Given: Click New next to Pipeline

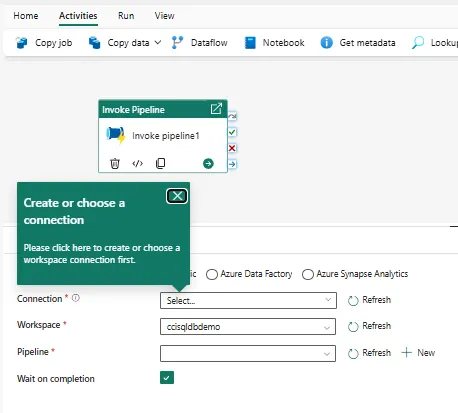Looking at the screenshot, I should [x=418, y=353].
